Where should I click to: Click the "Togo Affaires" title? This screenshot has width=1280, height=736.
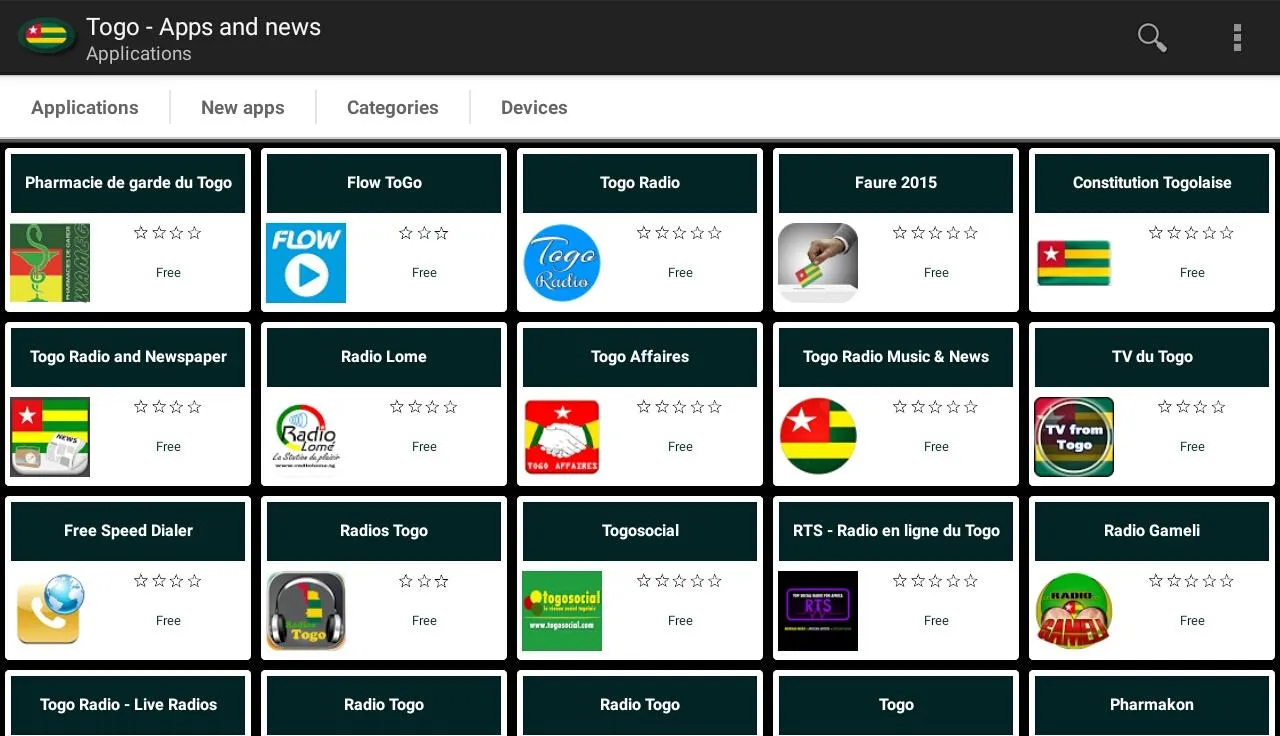tap(640, 357)
